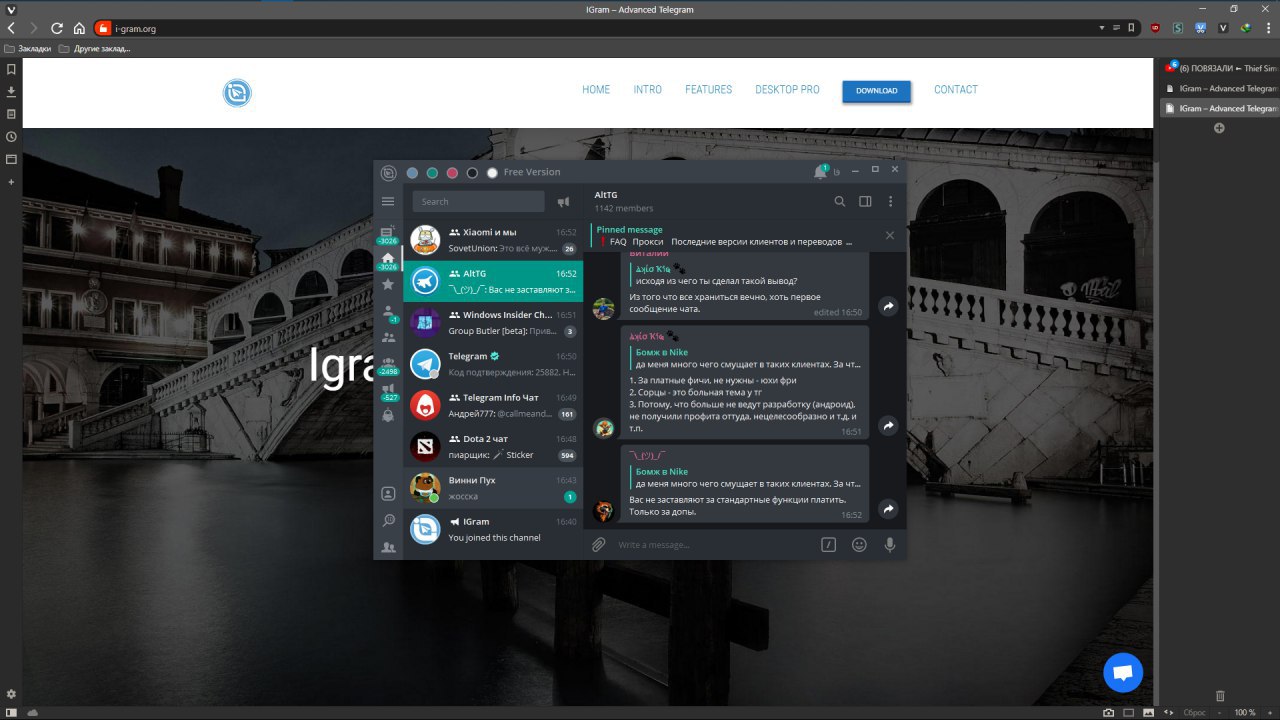Open the IGram hamburger menu
Viewport: 1280px width, 720px height.
click(x=388, y=201)
